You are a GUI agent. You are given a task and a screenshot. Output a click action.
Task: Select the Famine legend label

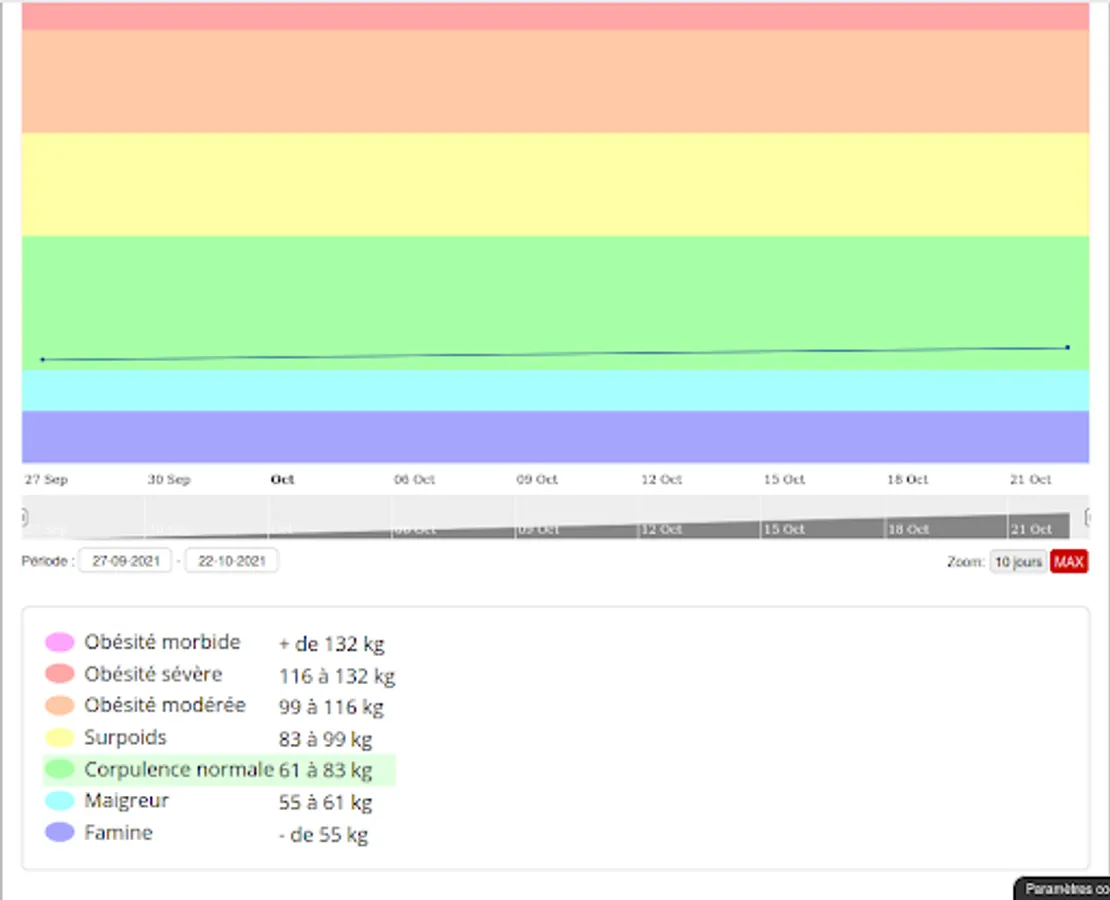coord(118,833)
